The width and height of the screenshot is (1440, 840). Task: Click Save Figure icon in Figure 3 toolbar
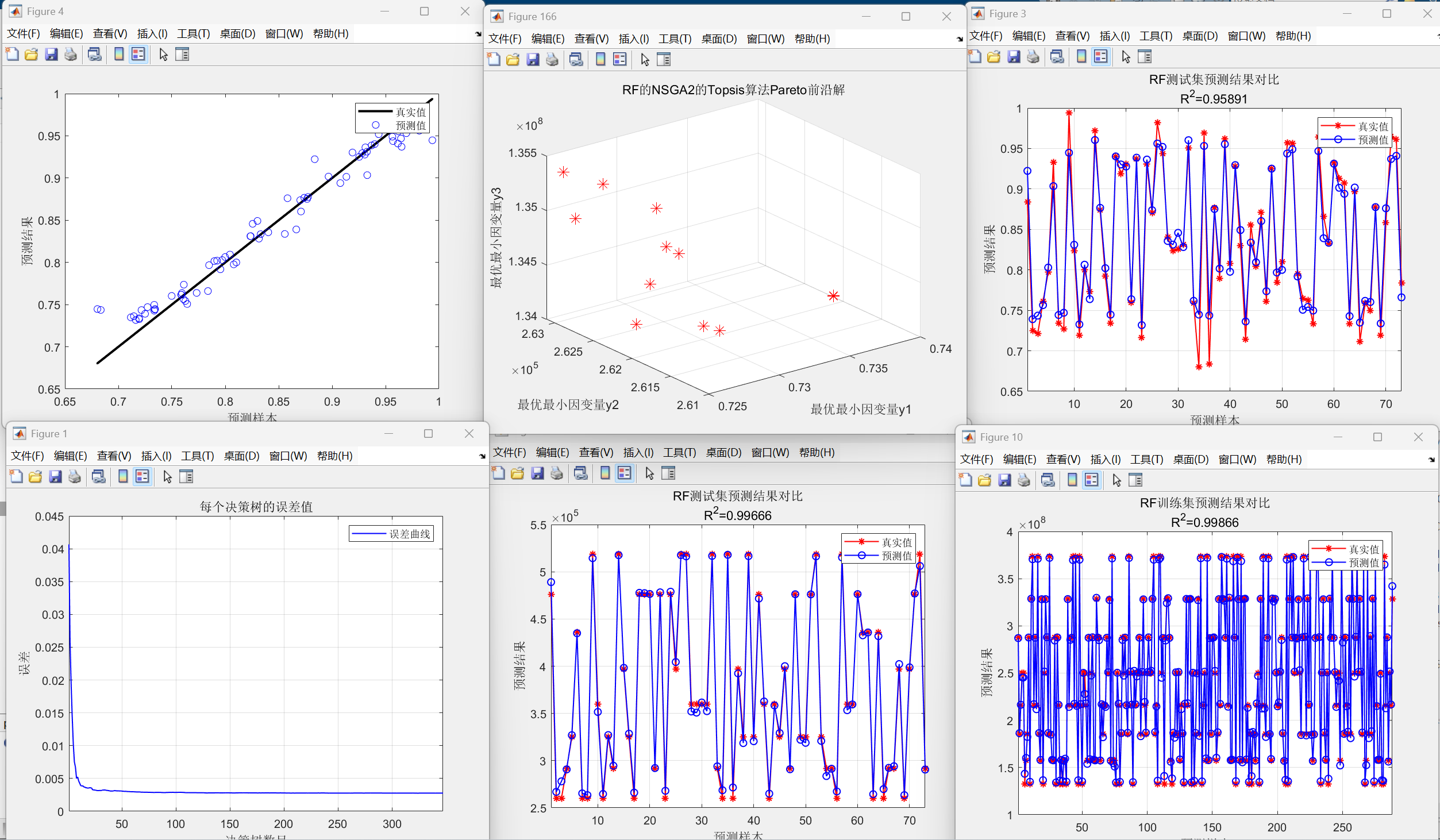(1014, 57)
